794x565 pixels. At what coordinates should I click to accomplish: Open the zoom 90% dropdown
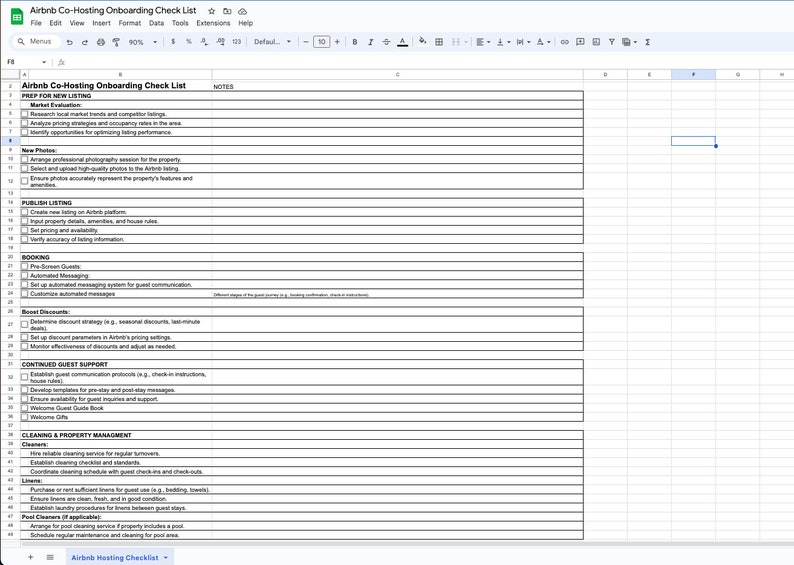tap(143, 42)
